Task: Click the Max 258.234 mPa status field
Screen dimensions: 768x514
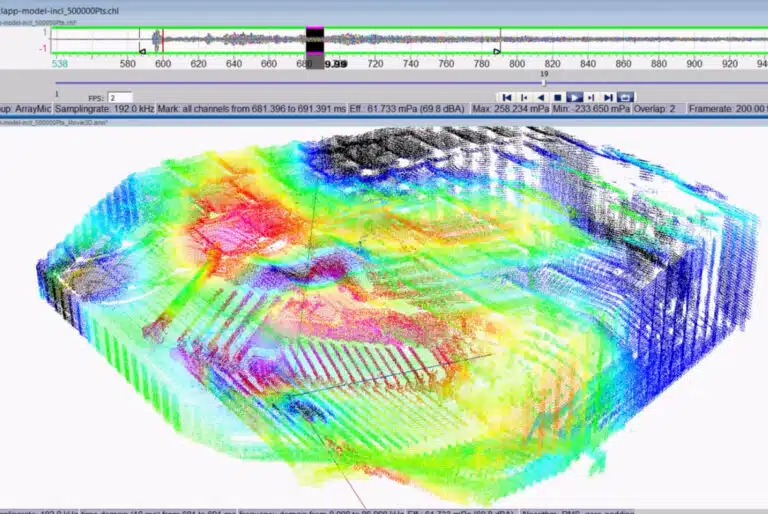Action: point(511,108)
